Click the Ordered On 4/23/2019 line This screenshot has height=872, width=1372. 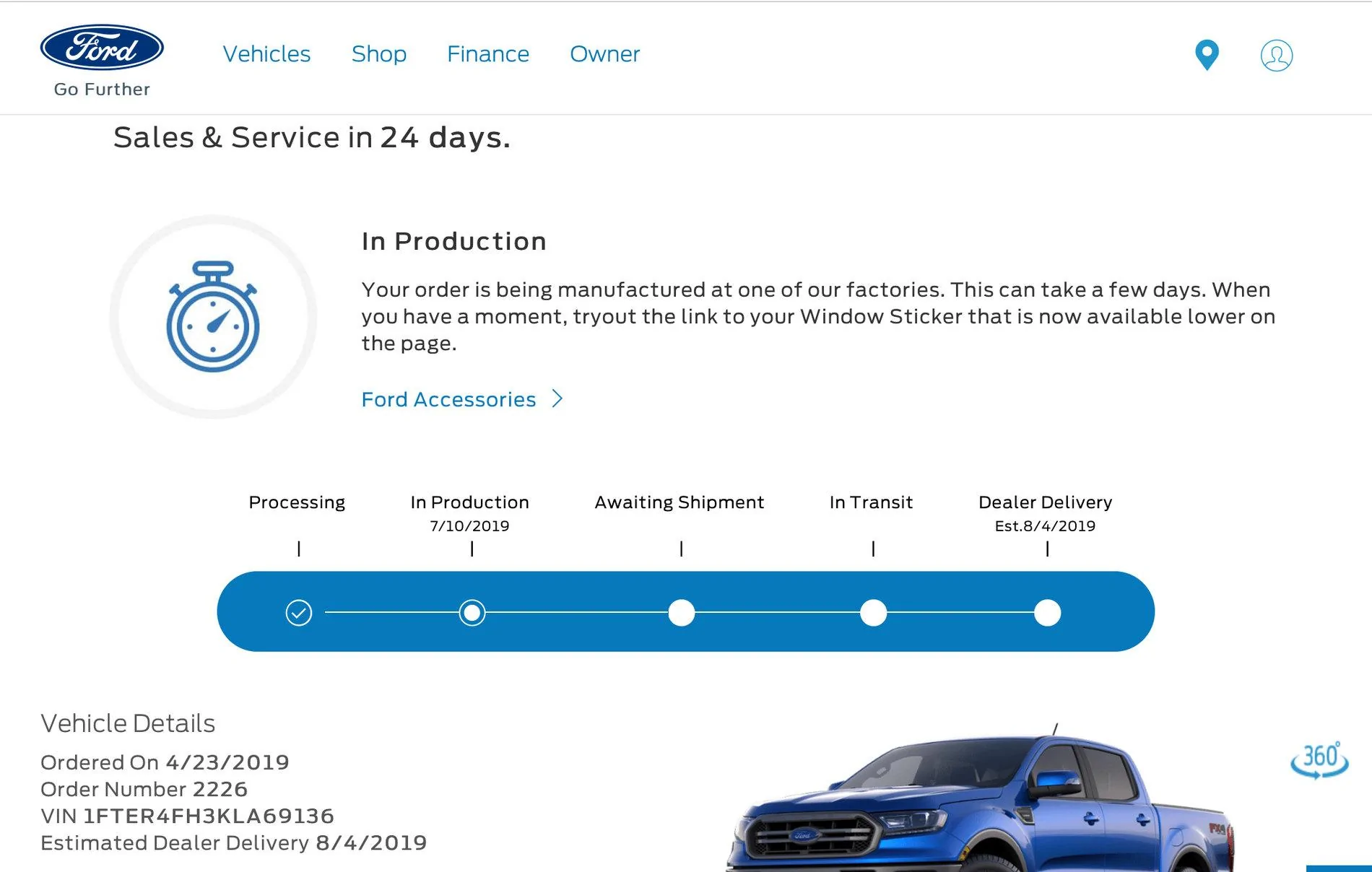[165, 762]
